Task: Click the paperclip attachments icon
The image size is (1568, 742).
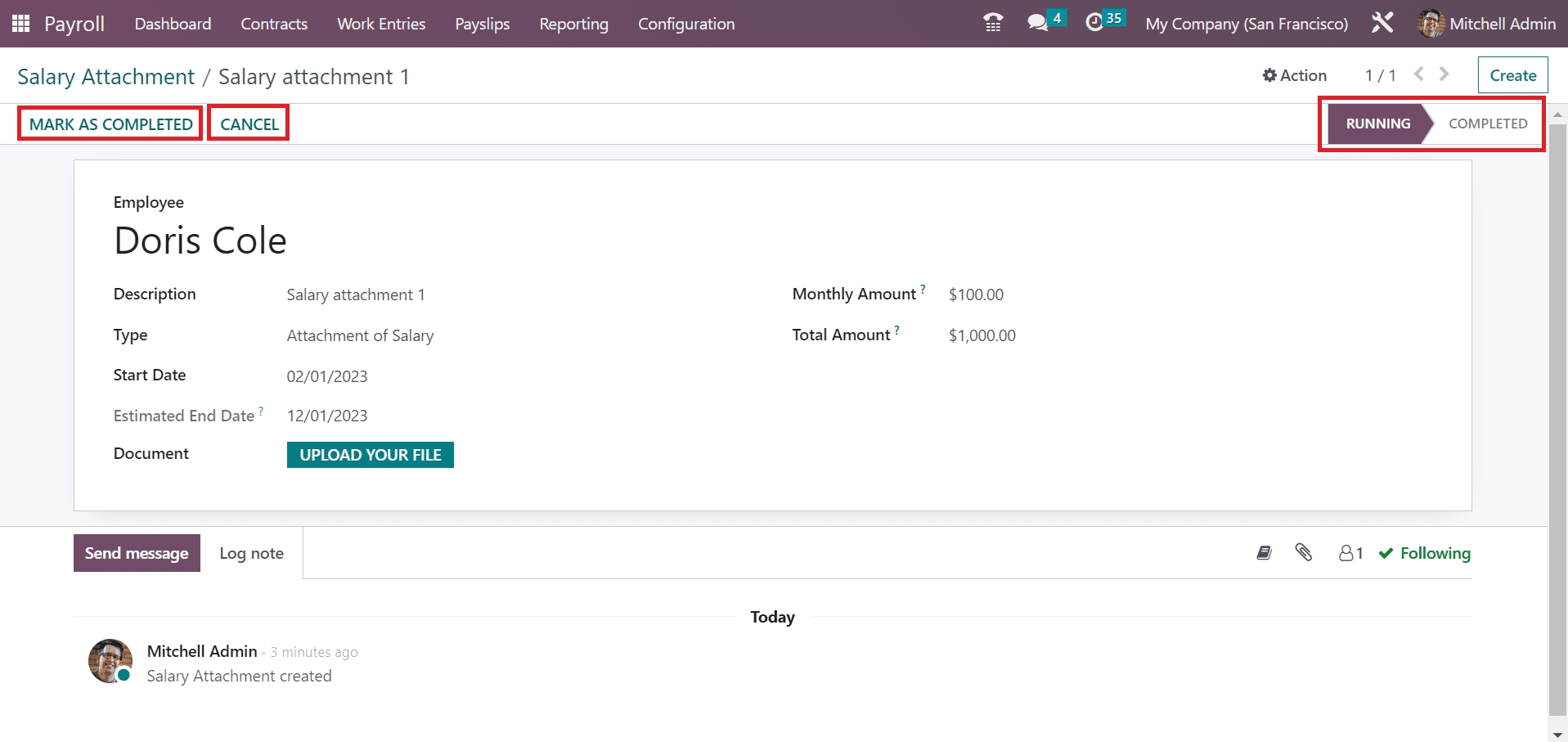Action: 1304,553
